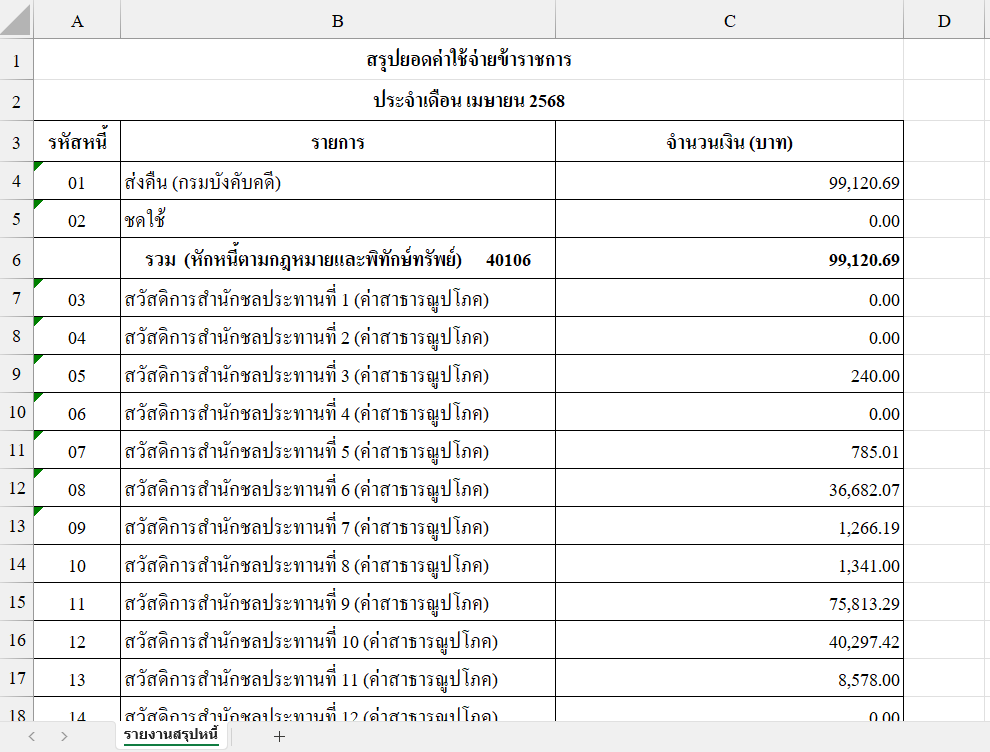The image size is (990, 752).
Task: Select สวัสดิการสำนักชลประทานที่ 9 cell
Action: click(338, 602)
